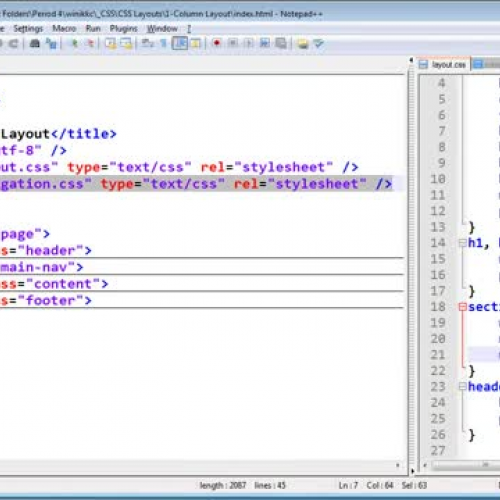
Task: Click the right arrow of left pane scrollbar
Action: (x=397, y=465)
